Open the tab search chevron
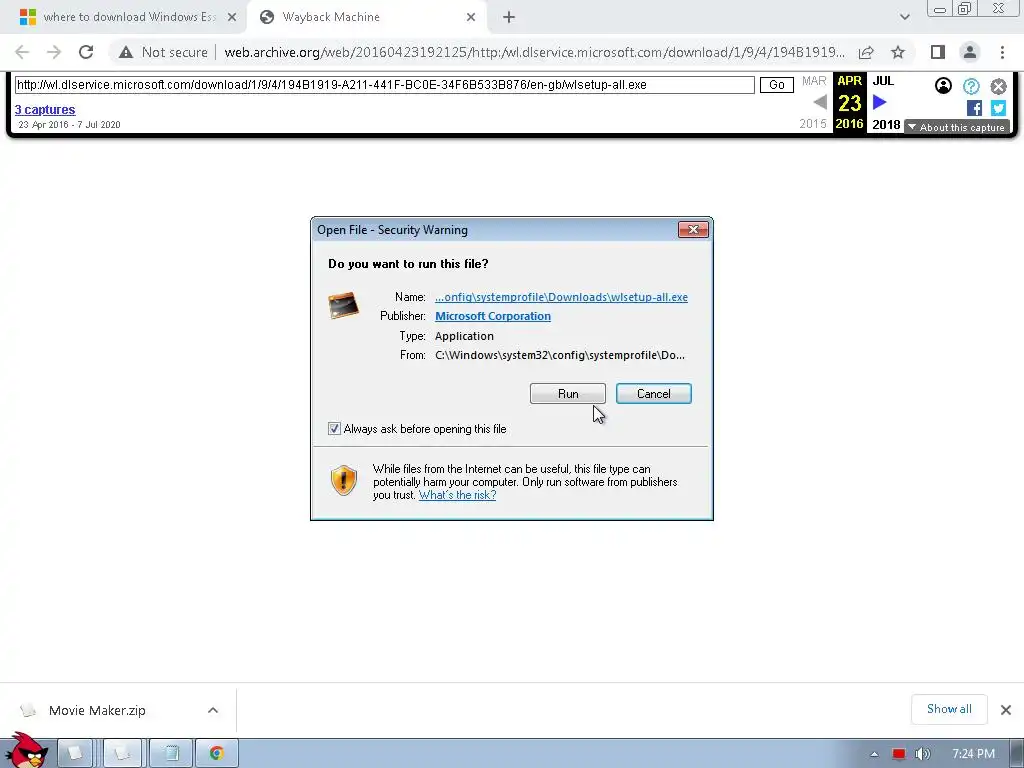Image resolution: width=1024 pixels, height=768 pixels. tap(904, 17)
